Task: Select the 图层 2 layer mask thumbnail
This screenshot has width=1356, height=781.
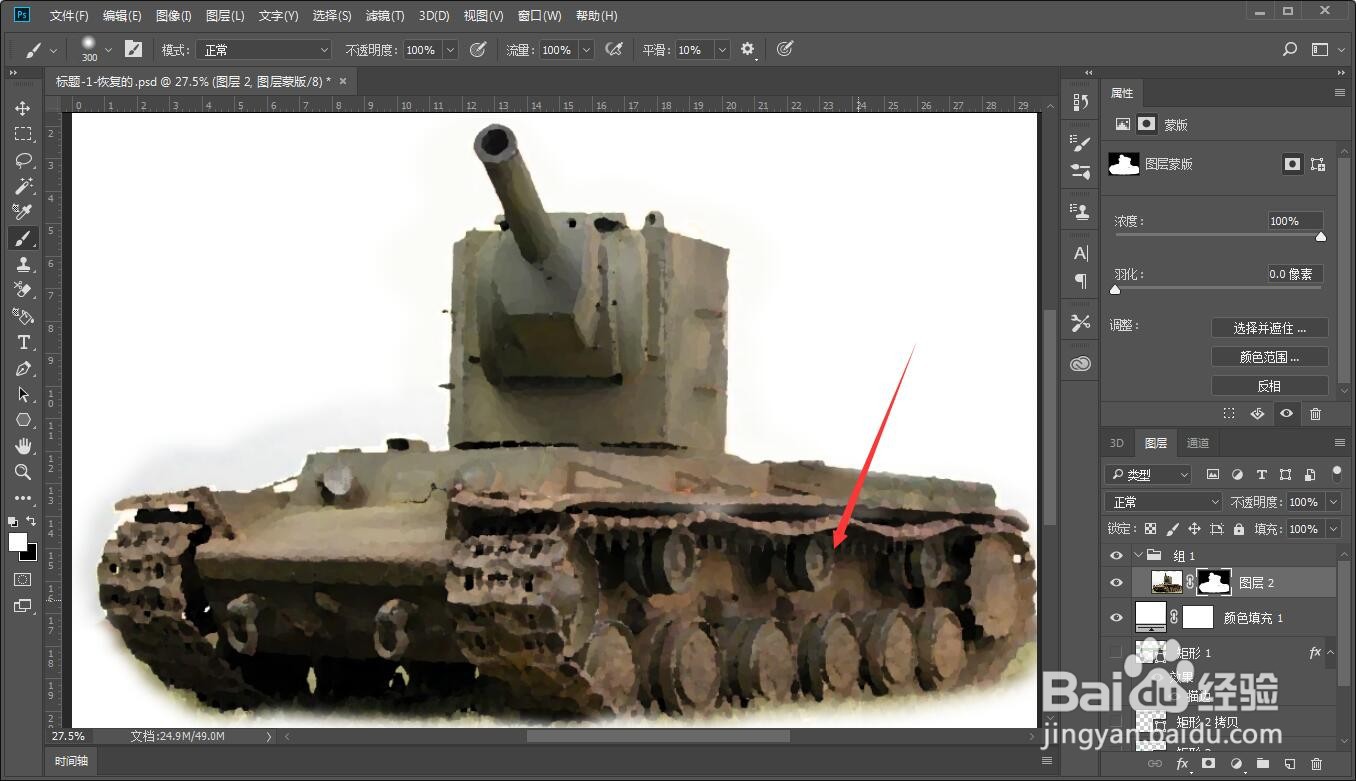Action: 1216,582
